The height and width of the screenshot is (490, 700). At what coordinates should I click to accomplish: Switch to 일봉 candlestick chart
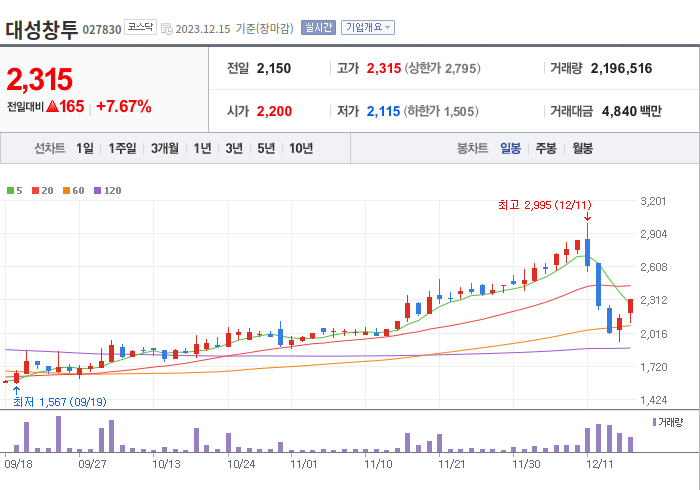pyautogui.click(x=510, y=148)
